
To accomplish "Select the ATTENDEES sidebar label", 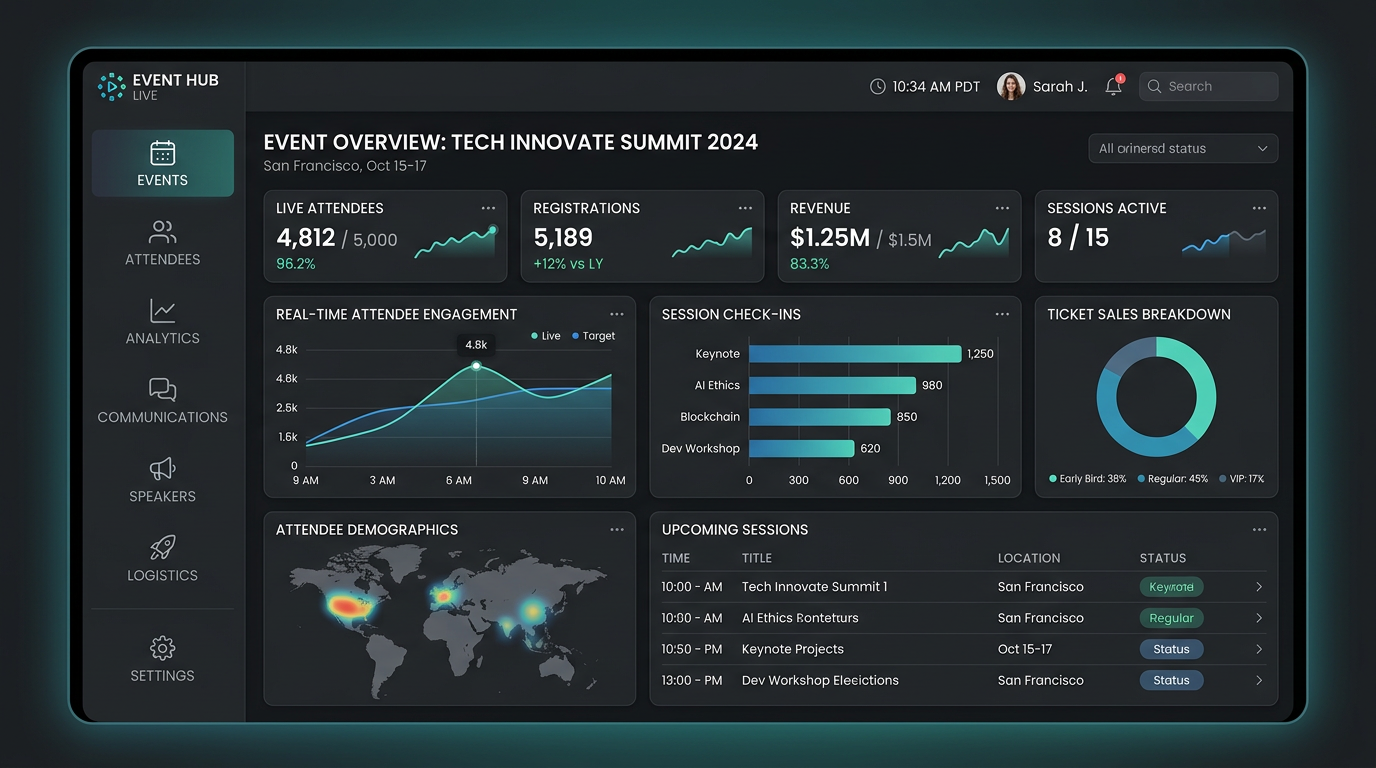I will [x=163, y=259].
